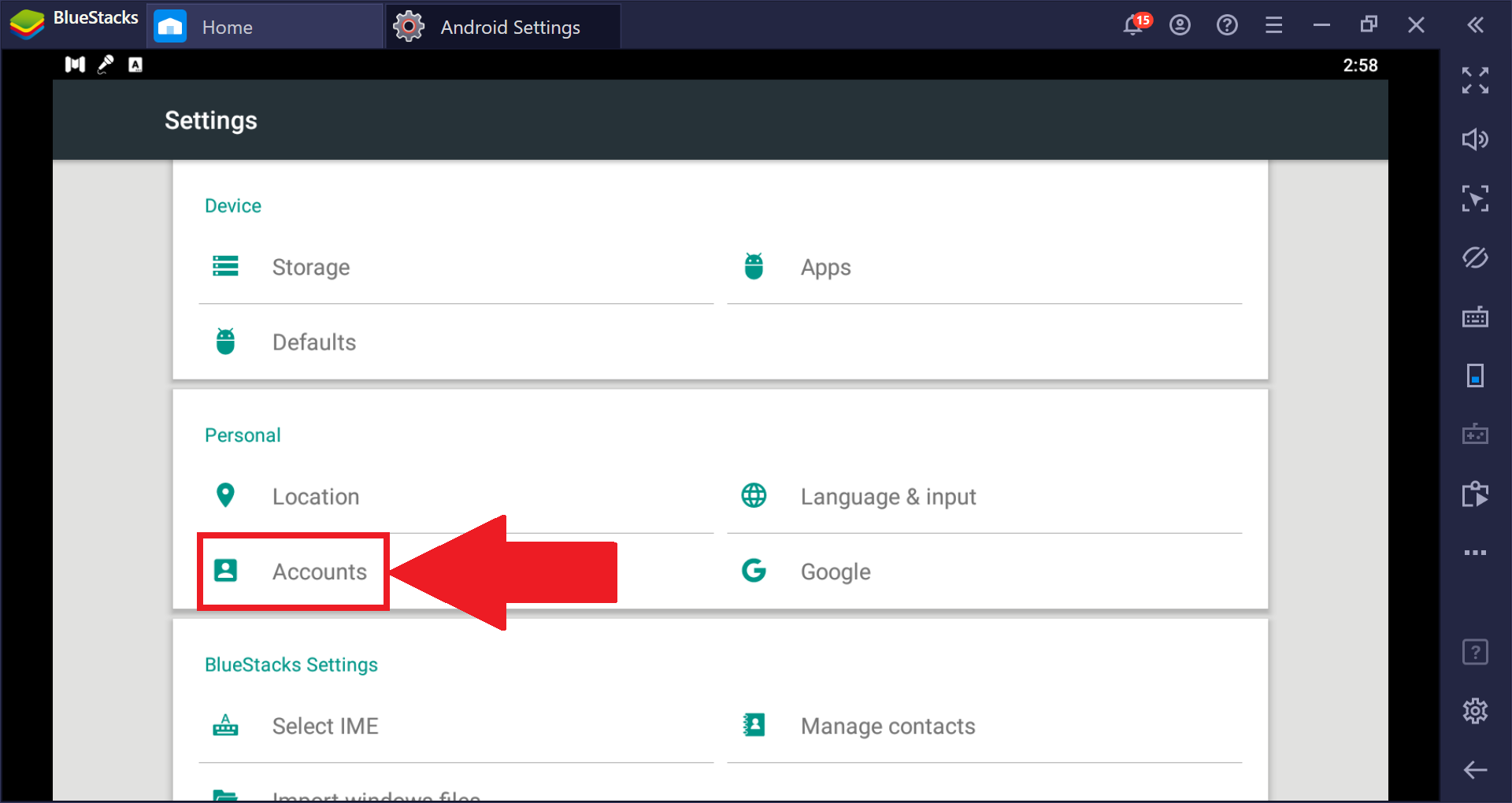Open Storage settings
This screenshot has width=1512, height=803.
tap(456, 267)
